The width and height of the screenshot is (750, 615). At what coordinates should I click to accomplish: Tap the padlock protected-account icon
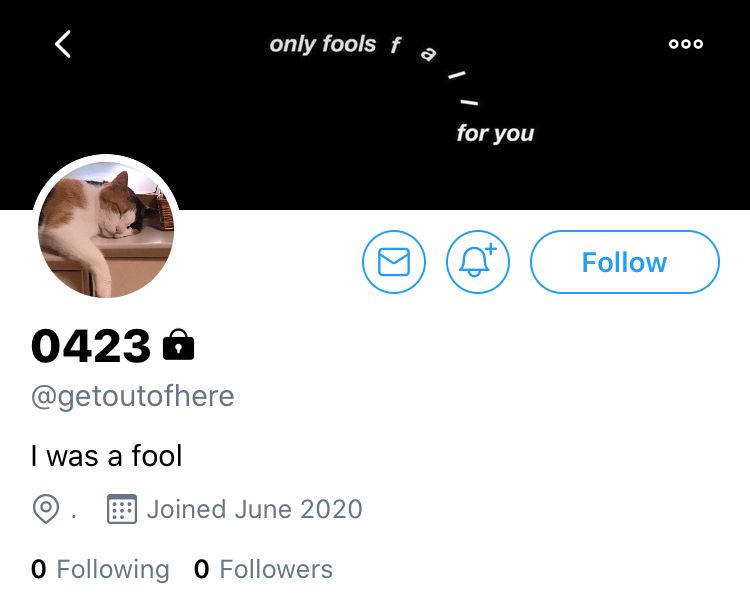178,344
